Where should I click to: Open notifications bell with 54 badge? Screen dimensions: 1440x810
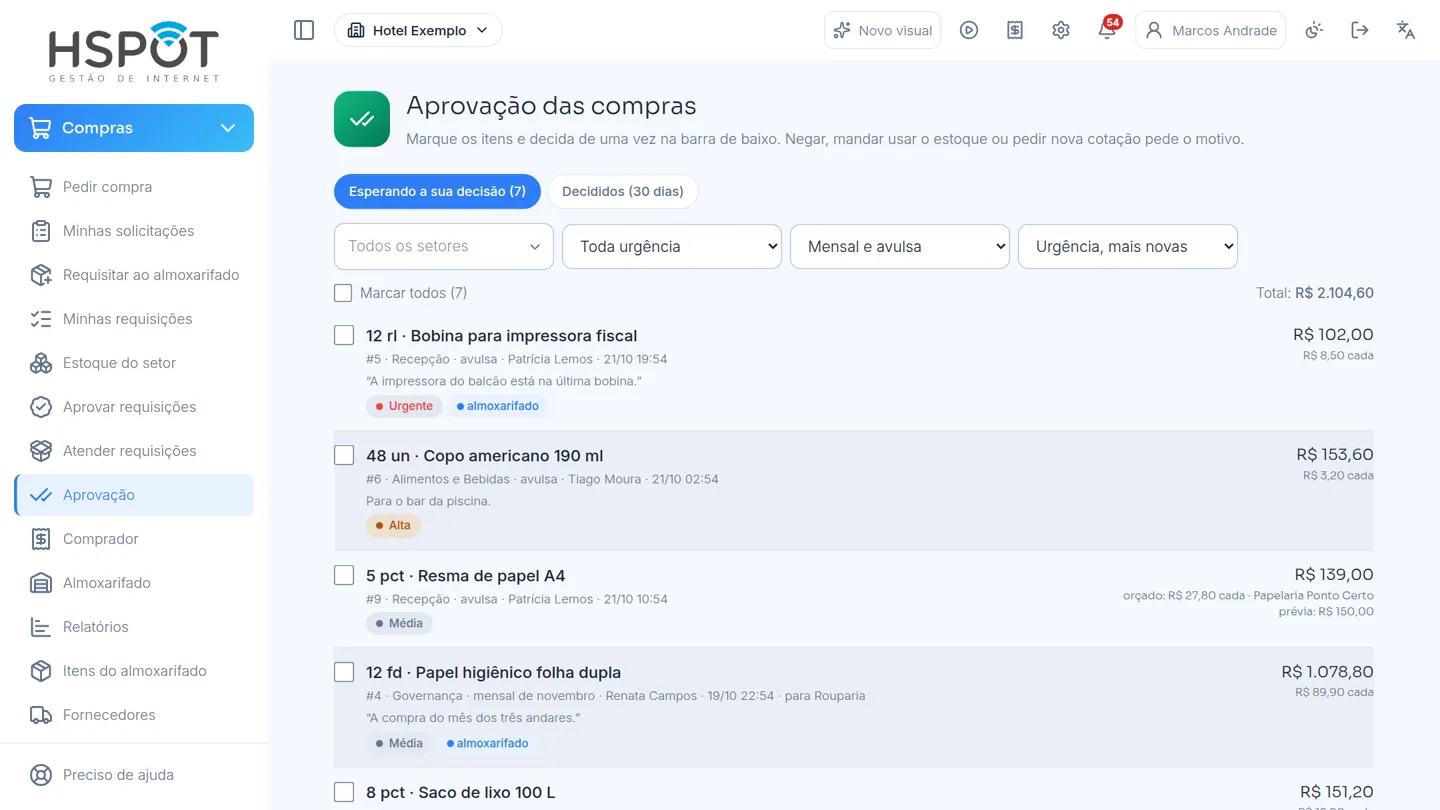click(x=1107, y=30)
